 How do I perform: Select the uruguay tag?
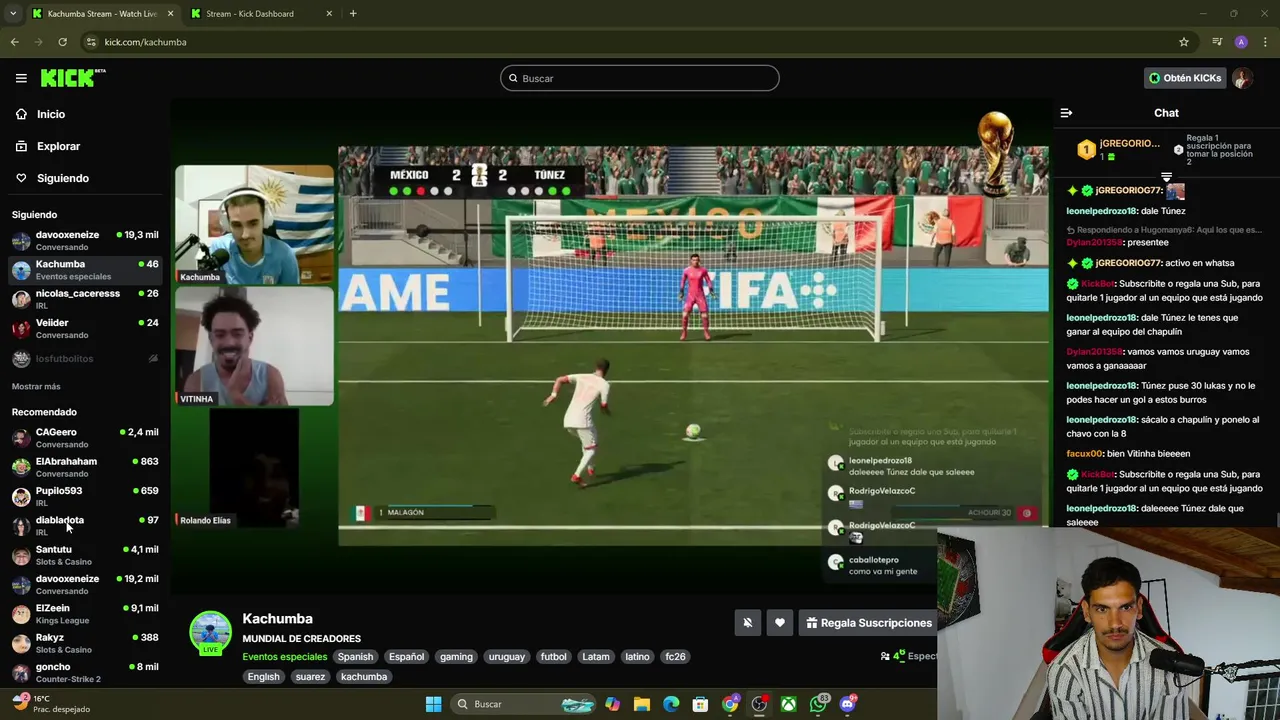(x=507, y=657)
